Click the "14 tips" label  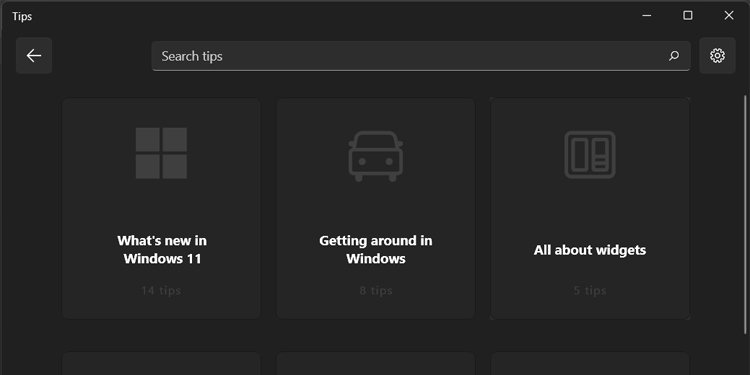(161, 290)
